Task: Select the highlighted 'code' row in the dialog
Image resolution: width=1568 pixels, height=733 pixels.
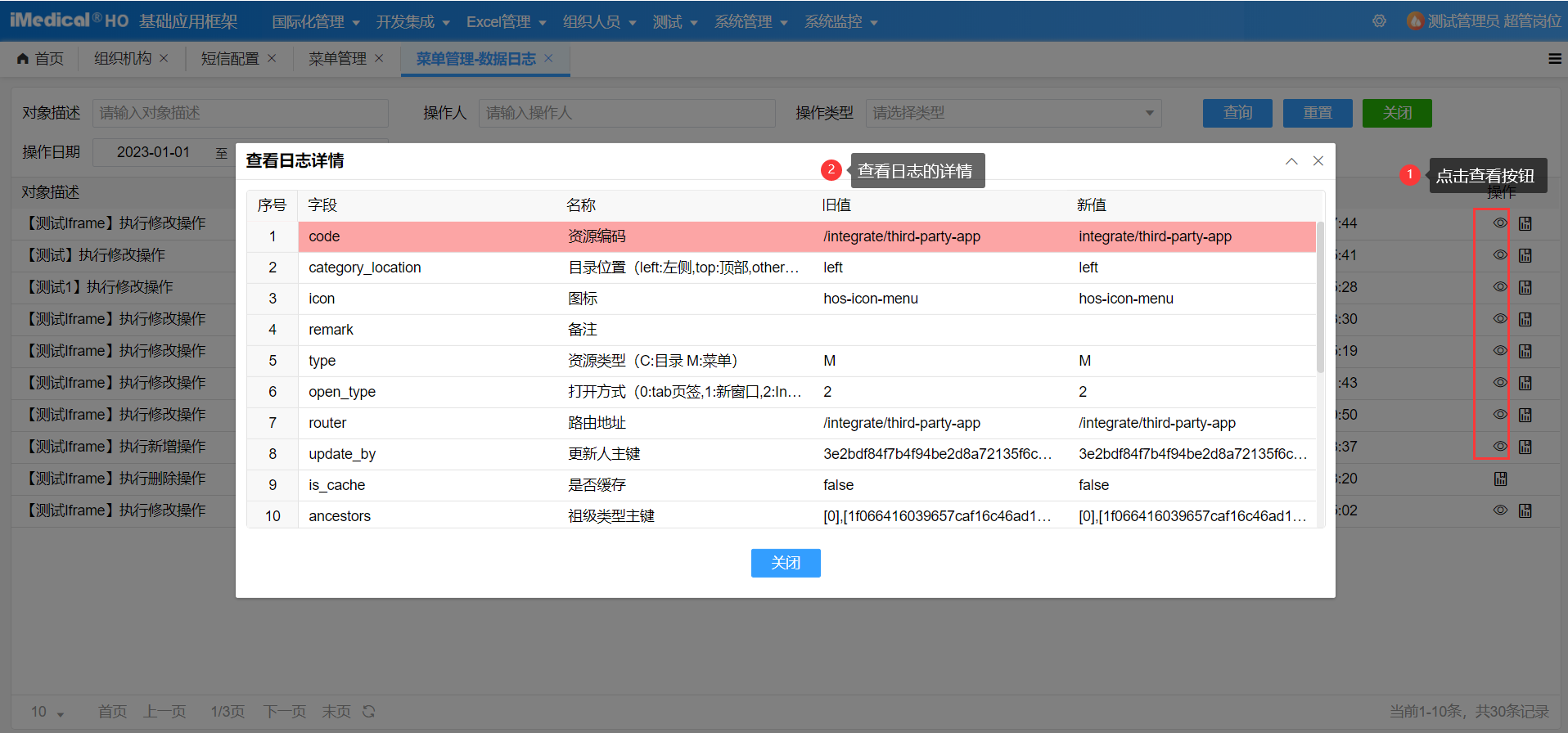Action: coord(782,236)
